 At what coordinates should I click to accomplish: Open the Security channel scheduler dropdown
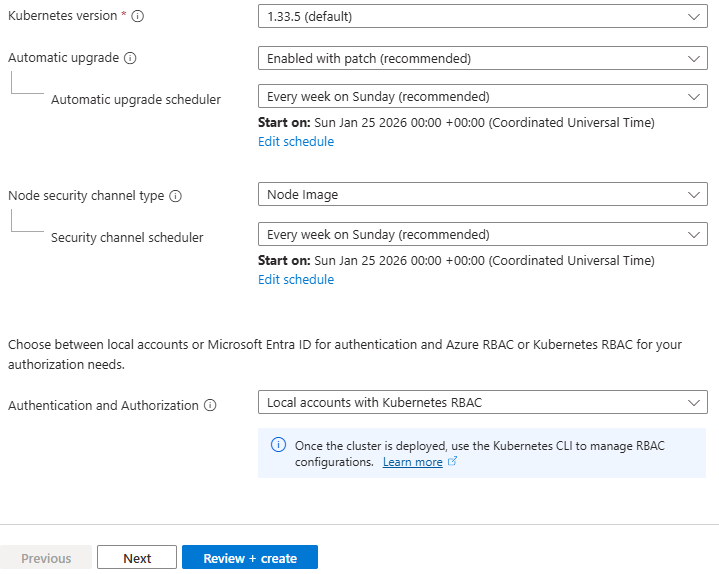pos(482,235)
